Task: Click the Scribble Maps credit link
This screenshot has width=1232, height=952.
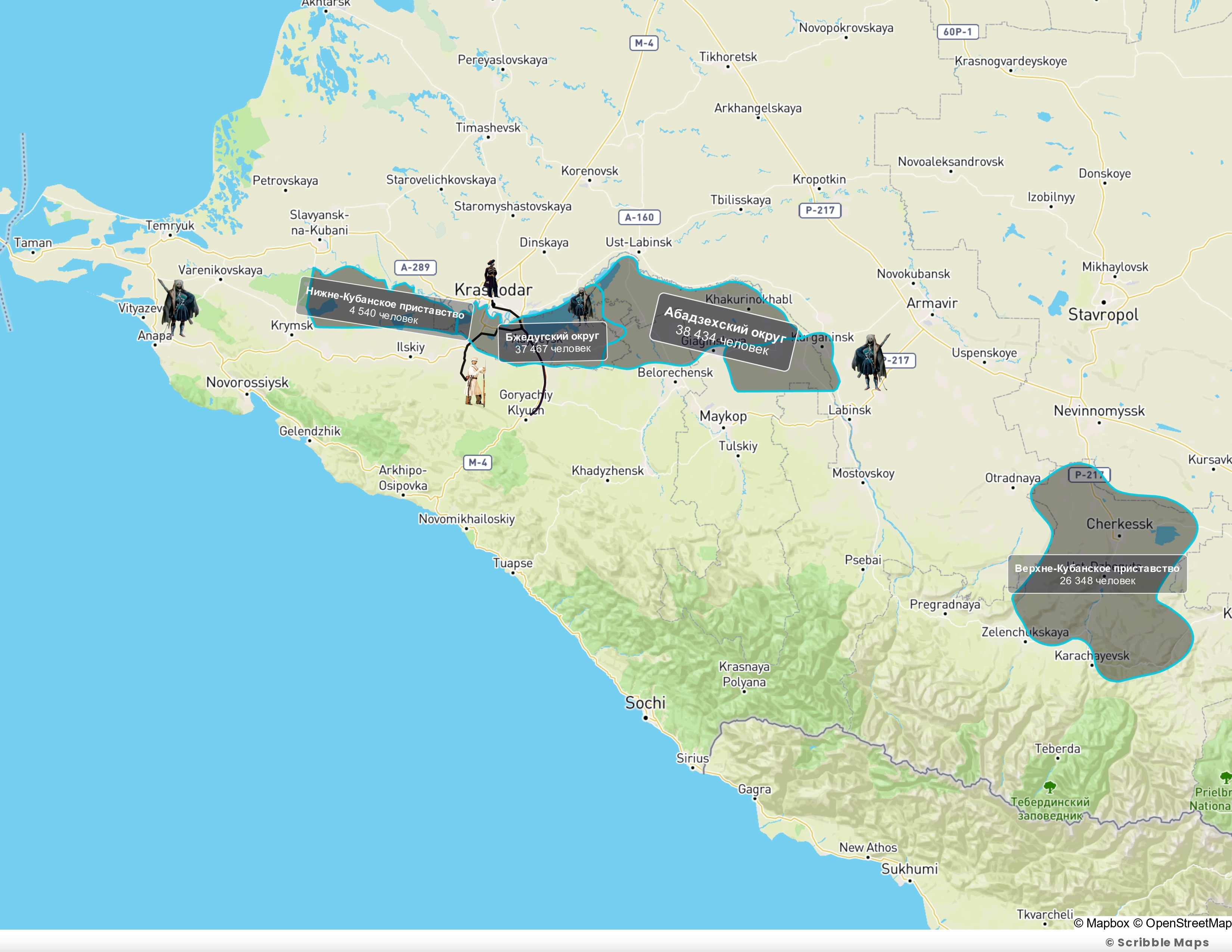Action: [x=1157, y=942]
